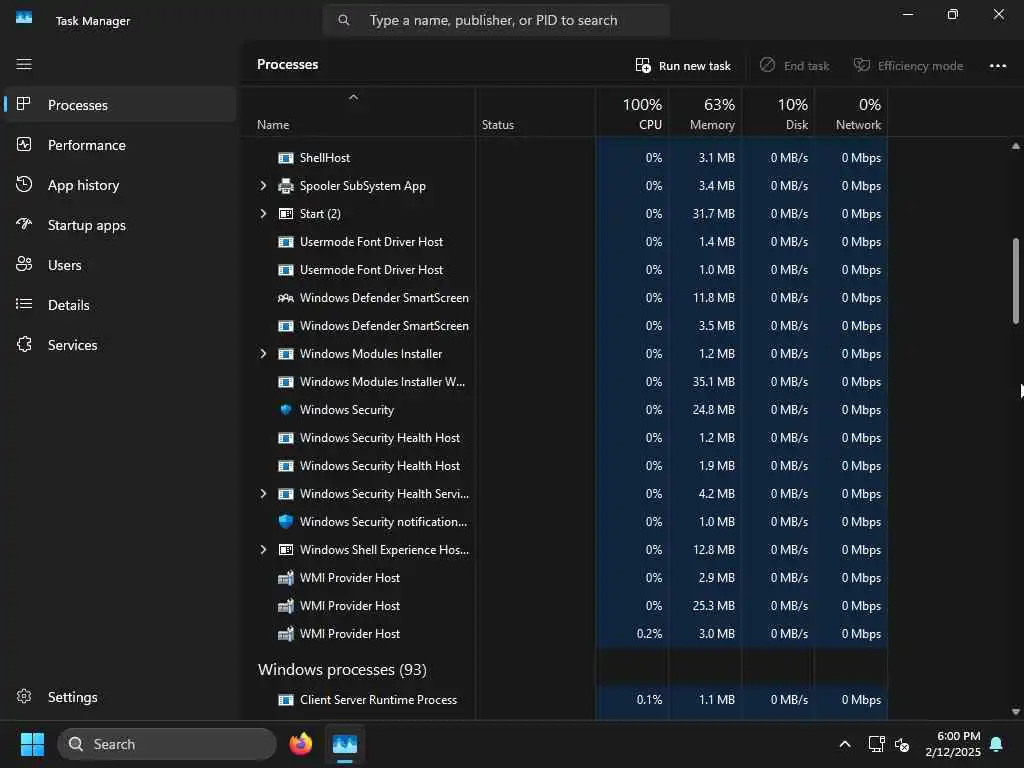Click the End task button label

click(807, 66)
